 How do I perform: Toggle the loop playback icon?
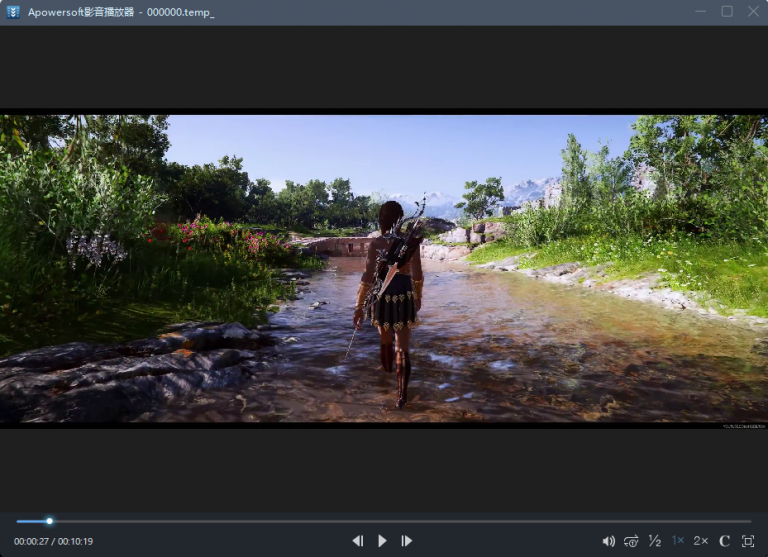click(x=631, y=541)
